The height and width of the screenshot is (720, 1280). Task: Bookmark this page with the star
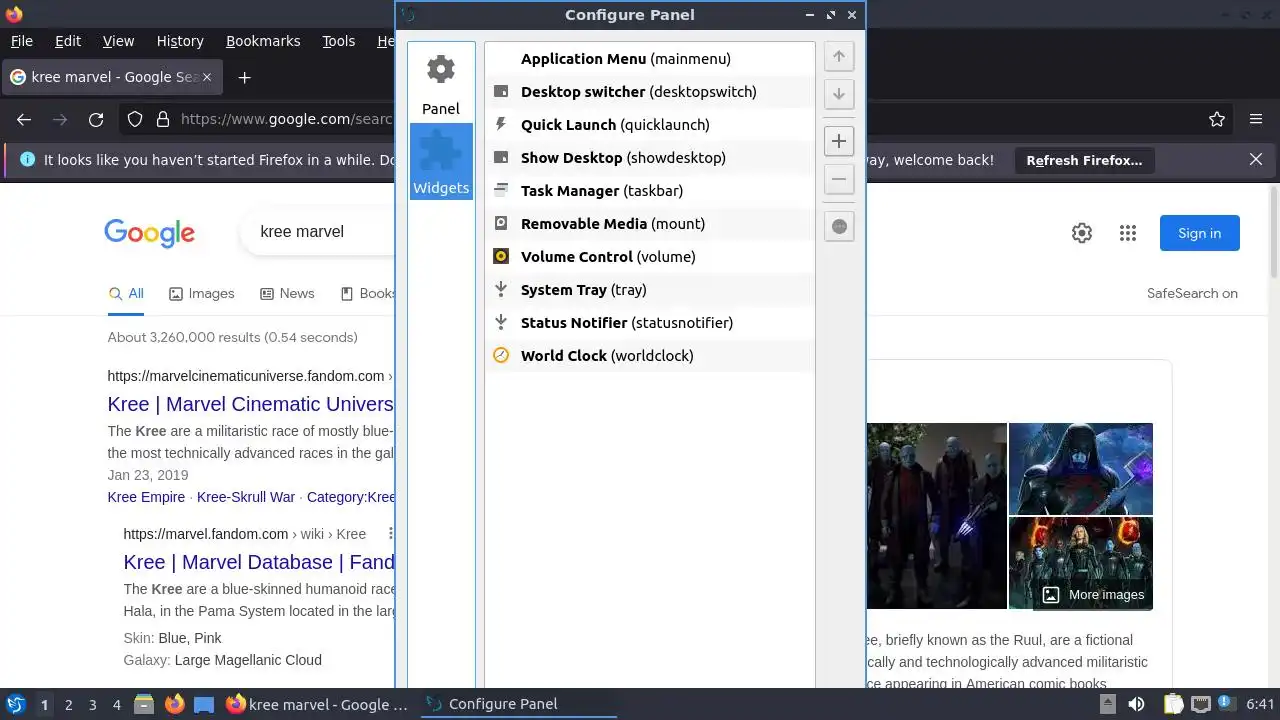[x=1217, y=119]
